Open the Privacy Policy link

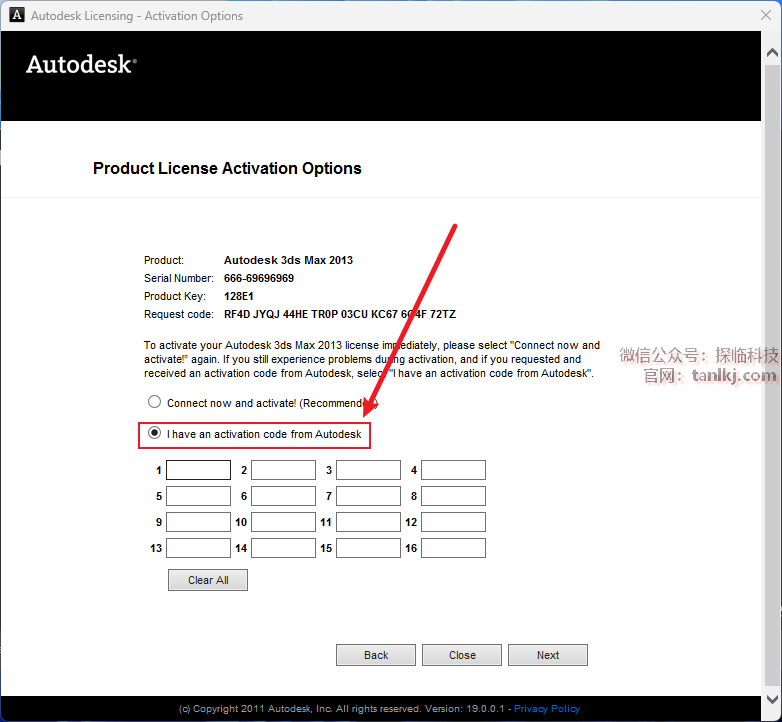[547, 709]
